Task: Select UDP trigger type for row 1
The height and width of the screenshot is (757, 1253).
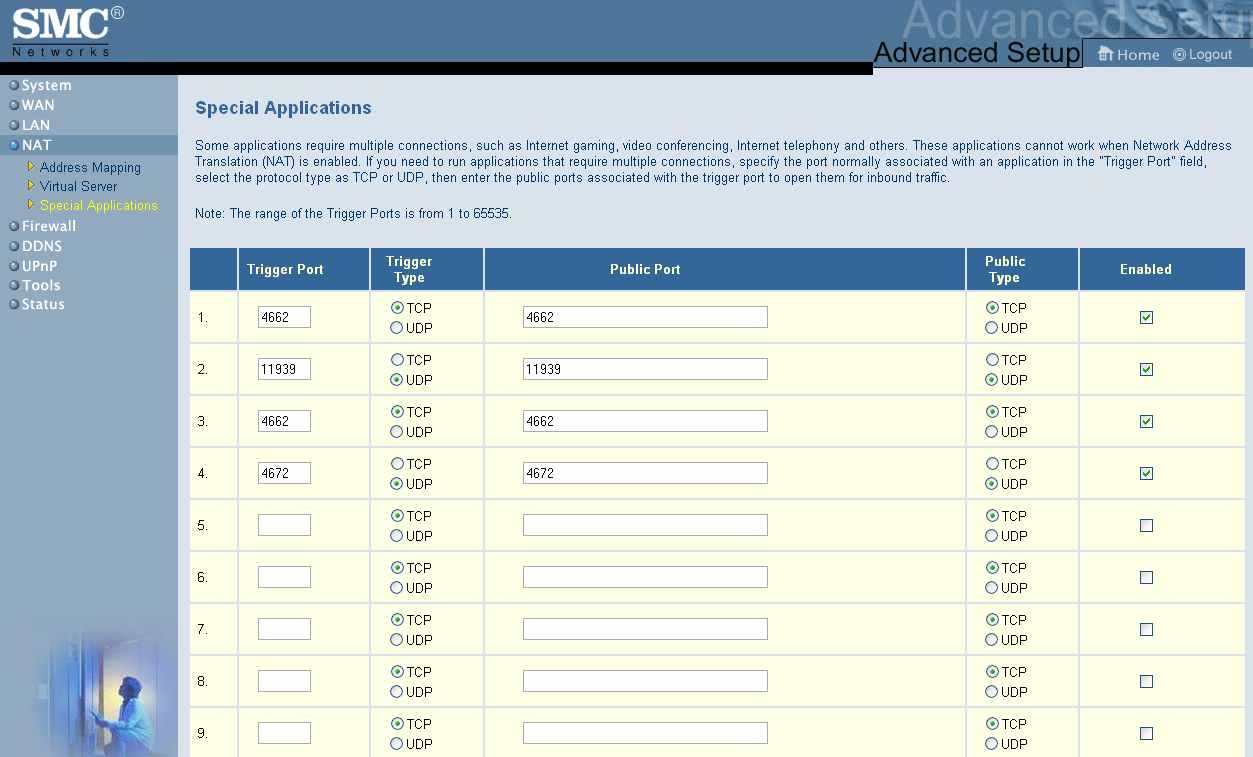Action: point(397,328)
